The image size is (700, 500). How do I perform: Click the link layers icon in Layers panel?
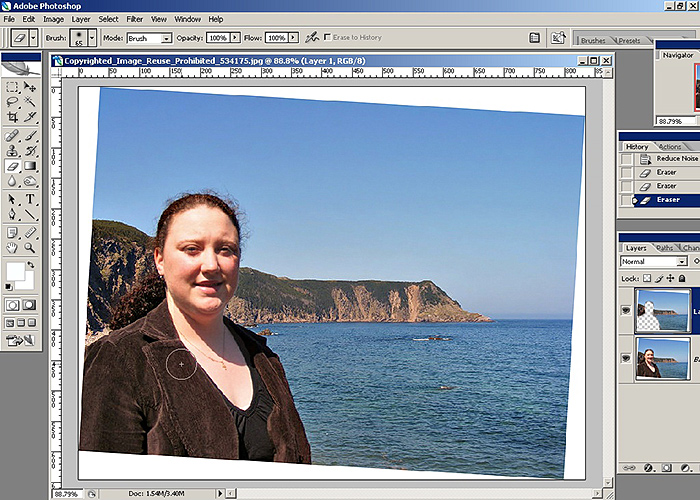coord(629,468)
